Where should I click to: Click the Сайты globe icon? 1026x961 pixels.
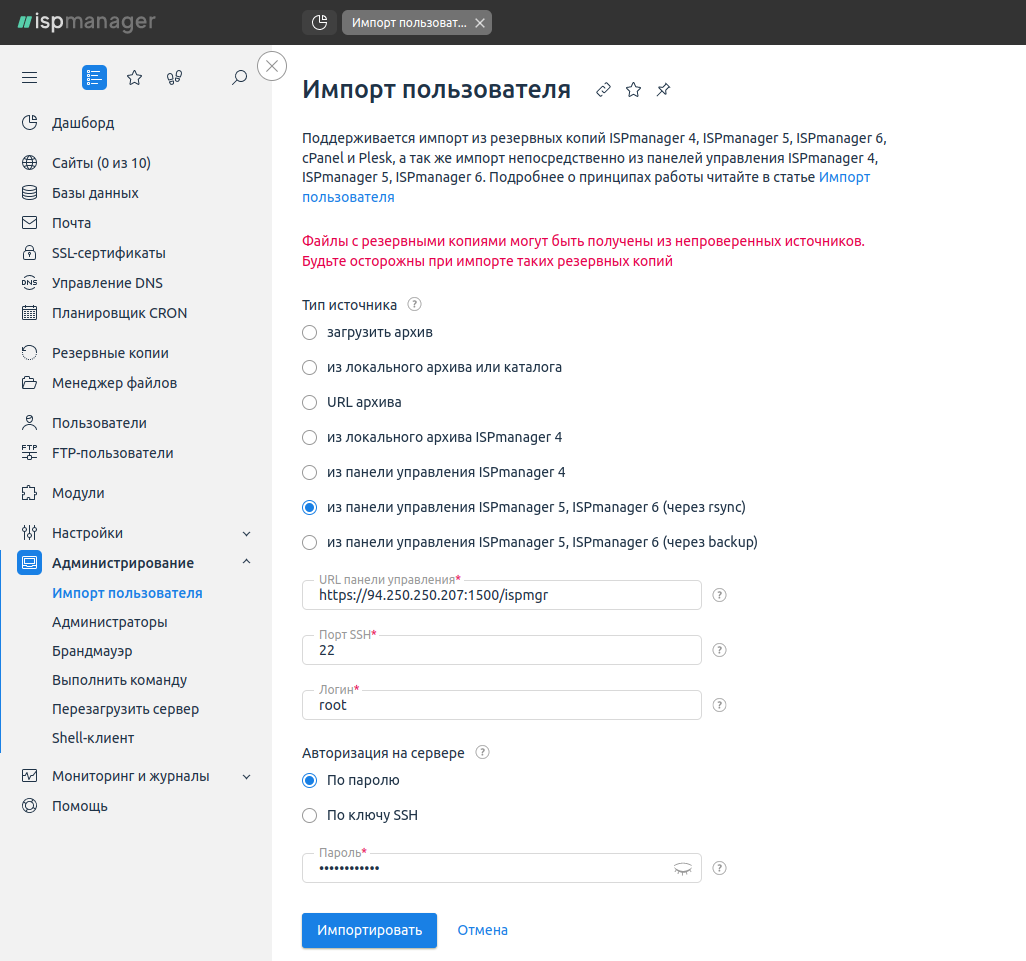coord(29,162)
